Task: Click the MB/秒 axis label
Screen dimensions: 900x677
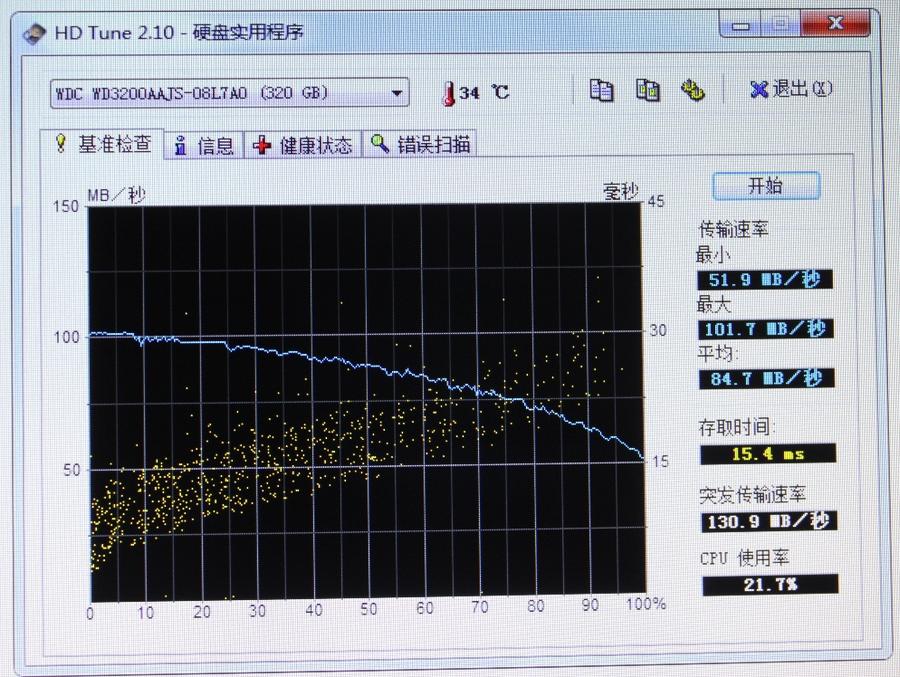Action: 117,195
